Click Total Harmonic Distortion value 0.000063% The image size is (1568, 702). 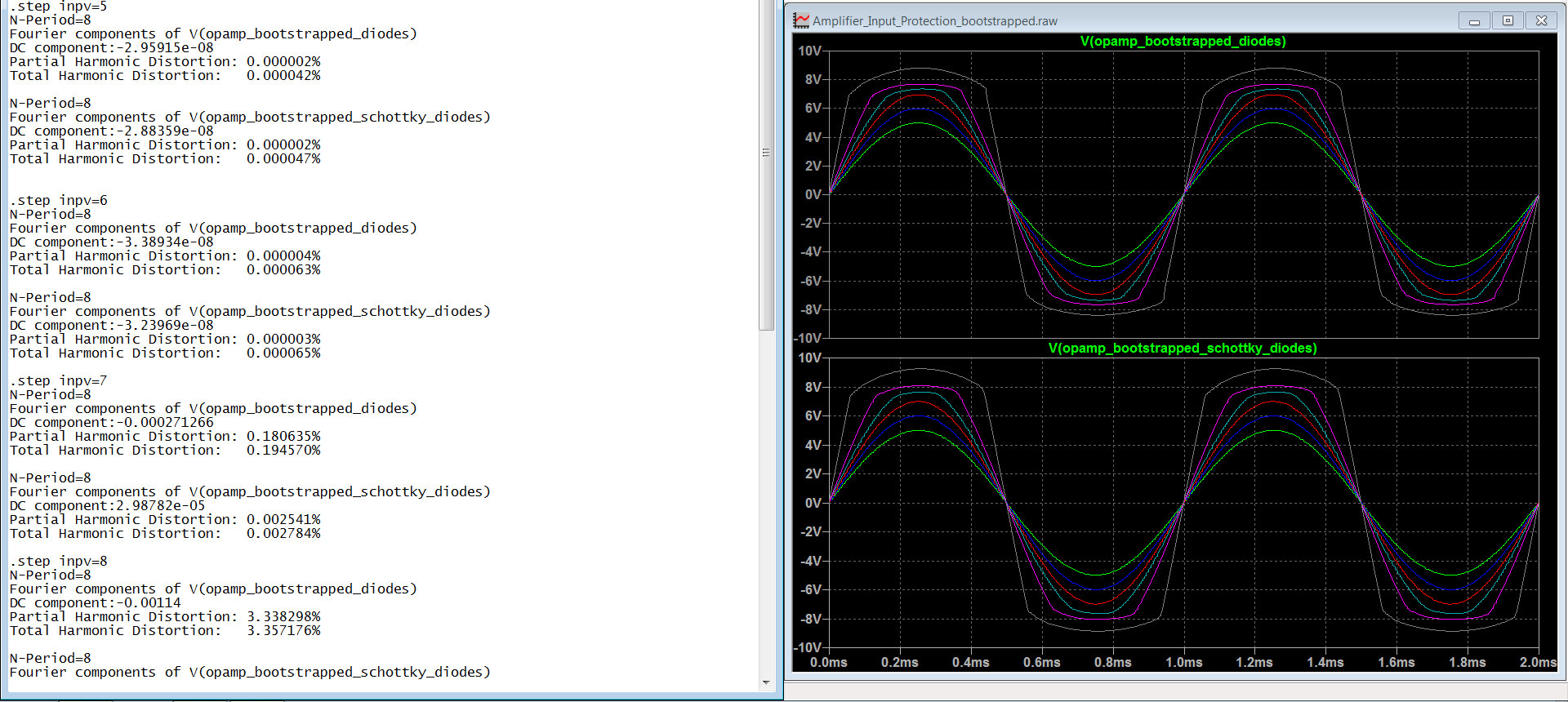[x=283, y=269]
